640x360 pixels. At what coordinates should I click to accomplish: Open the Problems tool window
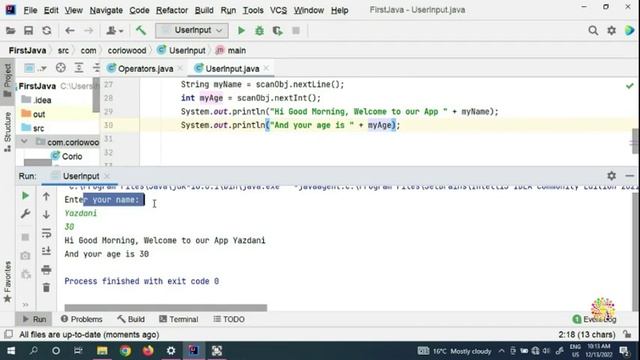(82, 319)
